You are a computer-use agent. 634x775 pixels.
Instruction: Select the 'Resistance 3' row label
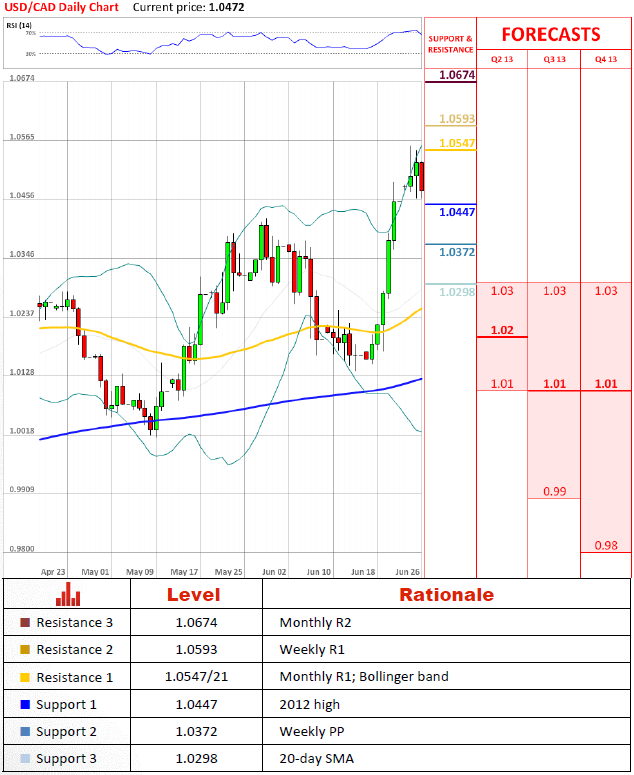74,622
